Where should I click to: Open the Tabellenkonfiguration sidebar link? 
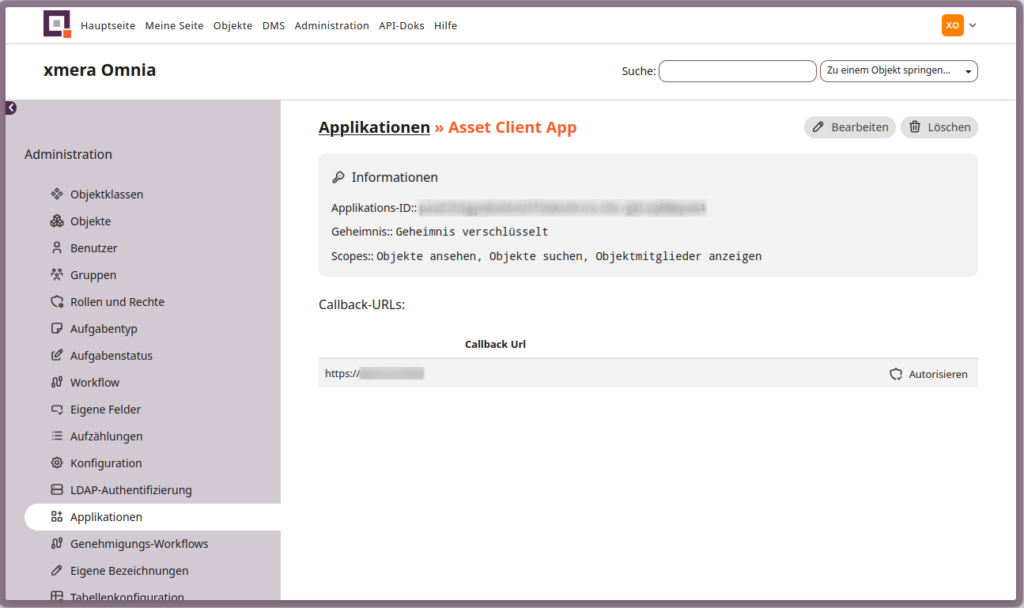click(x=127, y=596)
